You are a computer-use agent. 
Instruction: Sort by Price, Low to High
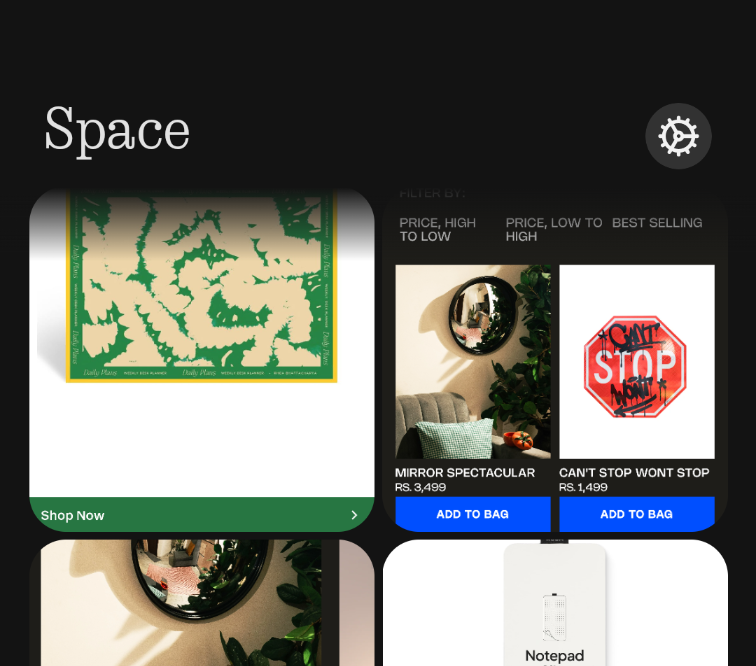(554, 230)
